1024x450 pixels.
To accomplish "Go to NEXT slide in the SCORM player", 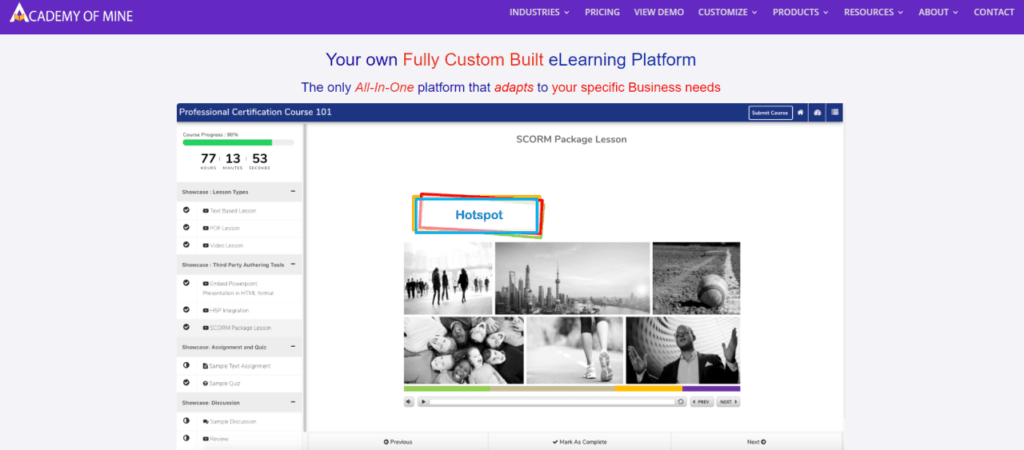I will pyautogui.click(x=728, y=402).
